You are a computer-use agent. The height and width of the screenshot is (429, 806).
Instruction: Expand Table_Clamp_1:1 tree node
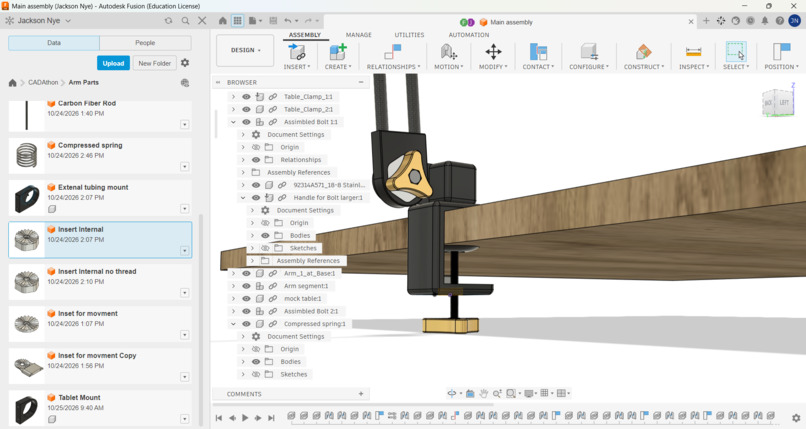tap(233, 97)
